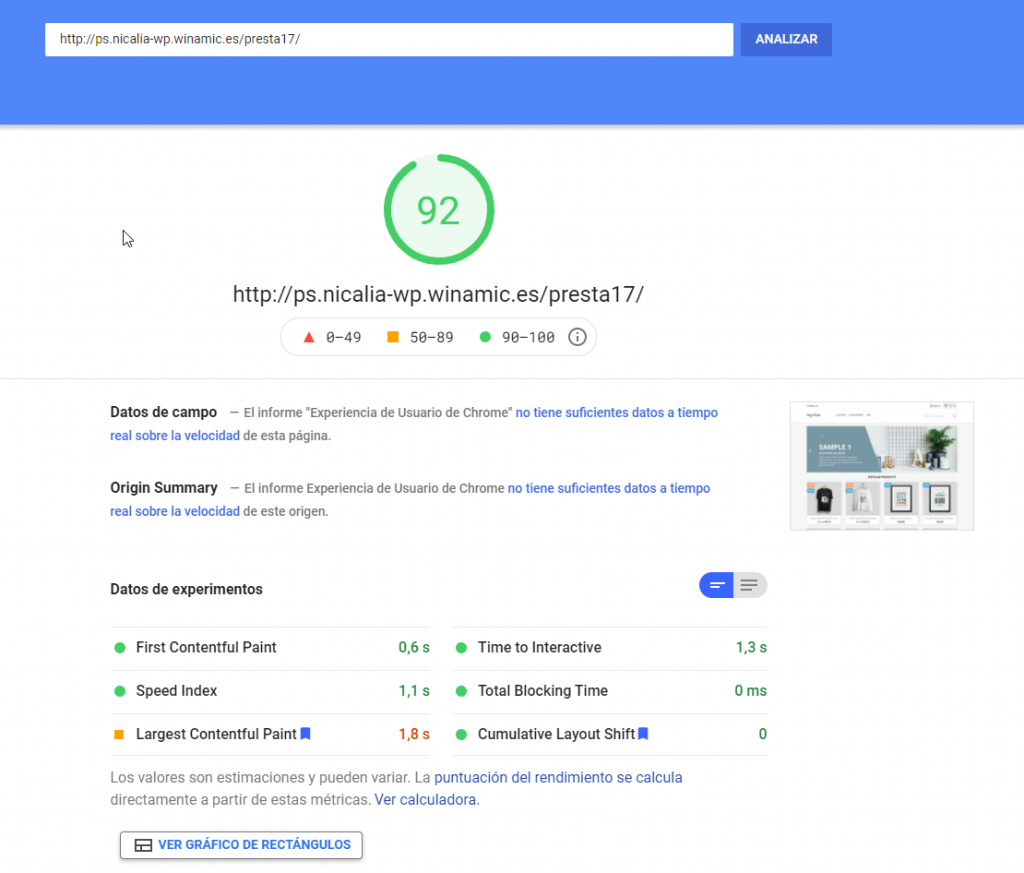Switch to the compact metrics view toggle
Screen dimensions: 1024x873
tap(716, 585)
